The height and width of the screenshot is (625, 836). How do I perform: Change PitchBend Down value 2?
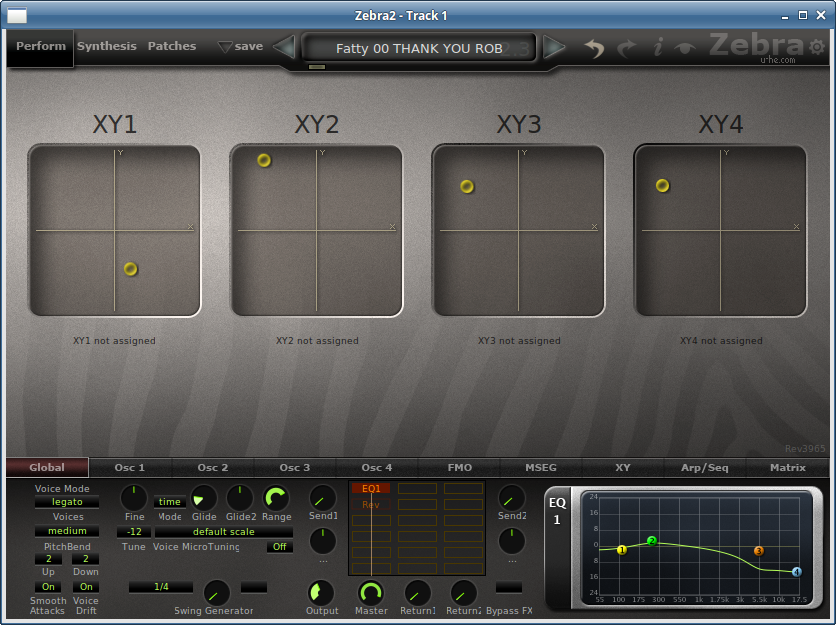(86, 559)
